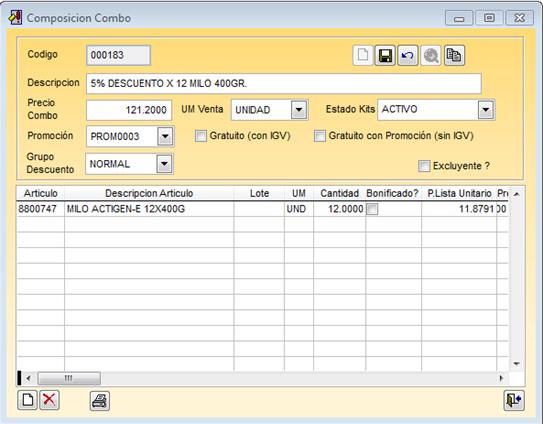Save the combo with the floppy disk icon

tap(385, 55)
